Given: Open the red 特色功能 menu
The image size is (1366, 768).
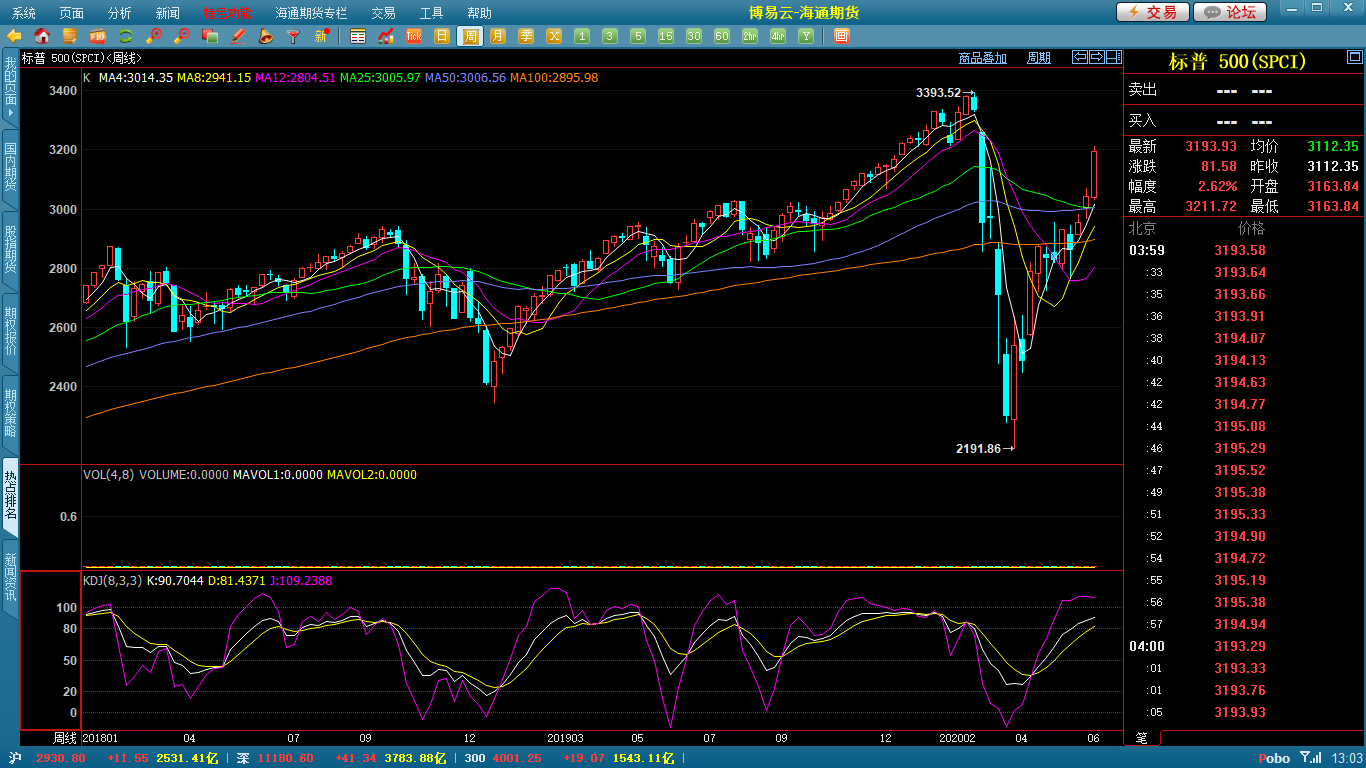Looking at the screenshot, I should [x=228, y=13].
